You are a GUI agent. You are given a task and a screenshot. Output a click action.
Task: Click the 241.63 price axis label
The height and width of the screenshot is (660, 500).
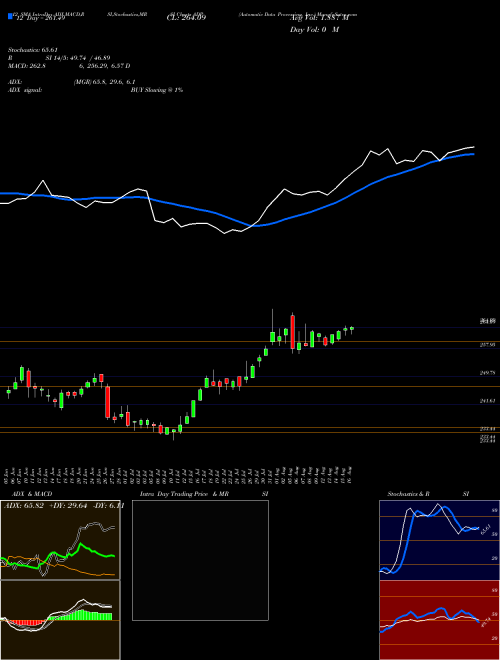pyautogui.click(x=487, y=401)
